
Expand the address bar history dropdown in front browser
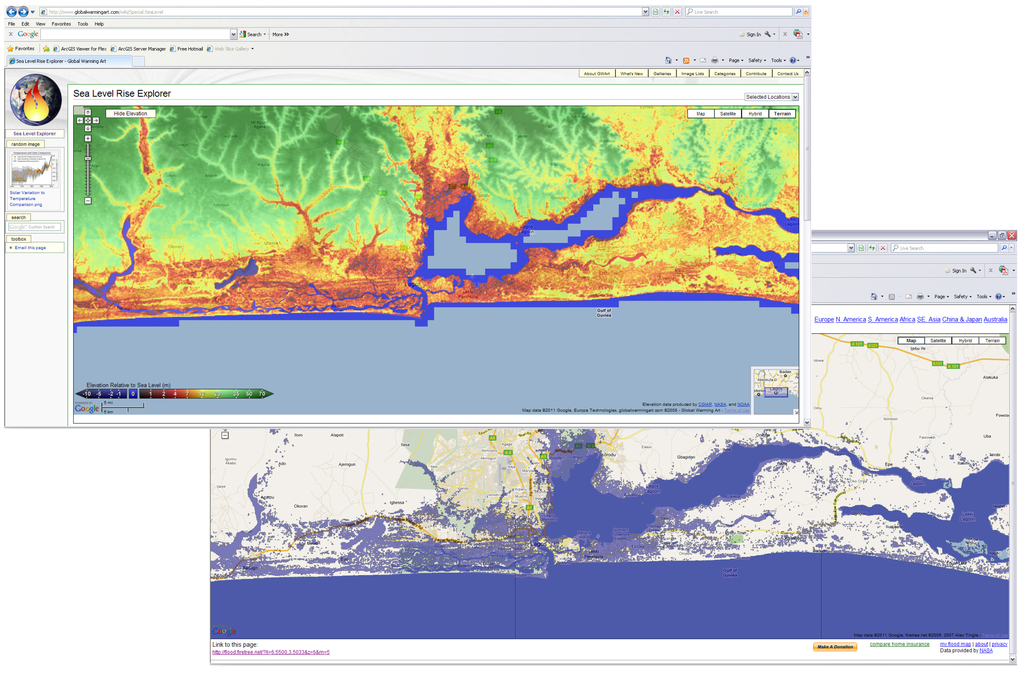[x=645, y=12]
